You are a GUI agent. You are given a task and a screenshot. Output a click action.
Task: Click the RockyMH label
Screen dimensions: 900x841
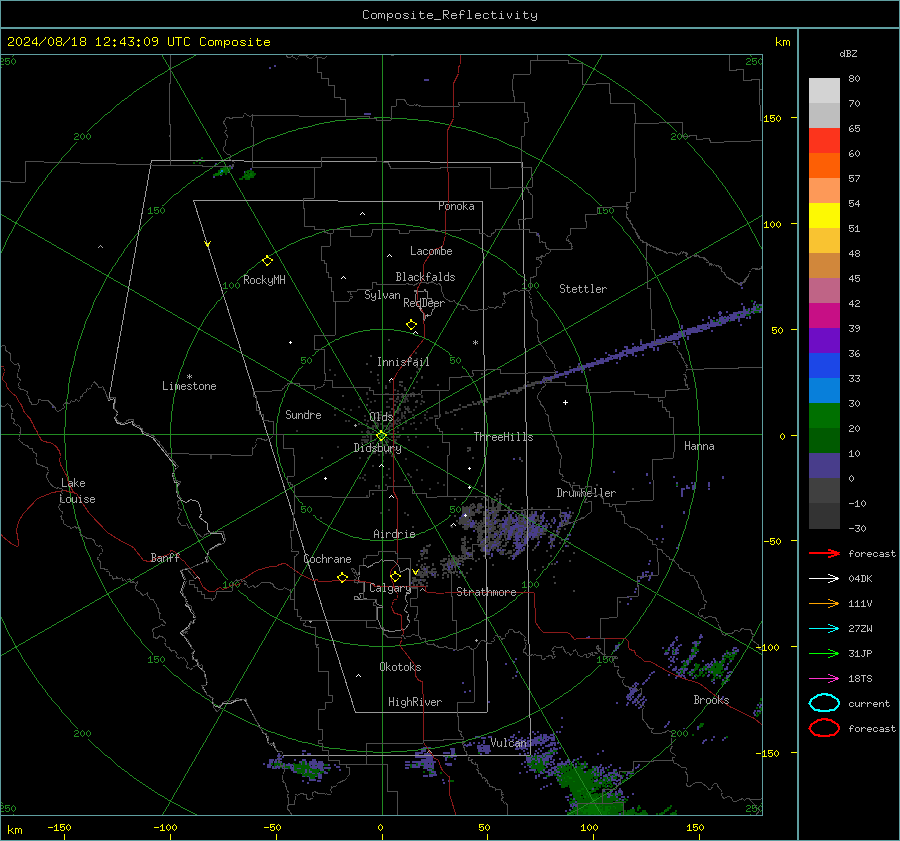tap(264, 280)
